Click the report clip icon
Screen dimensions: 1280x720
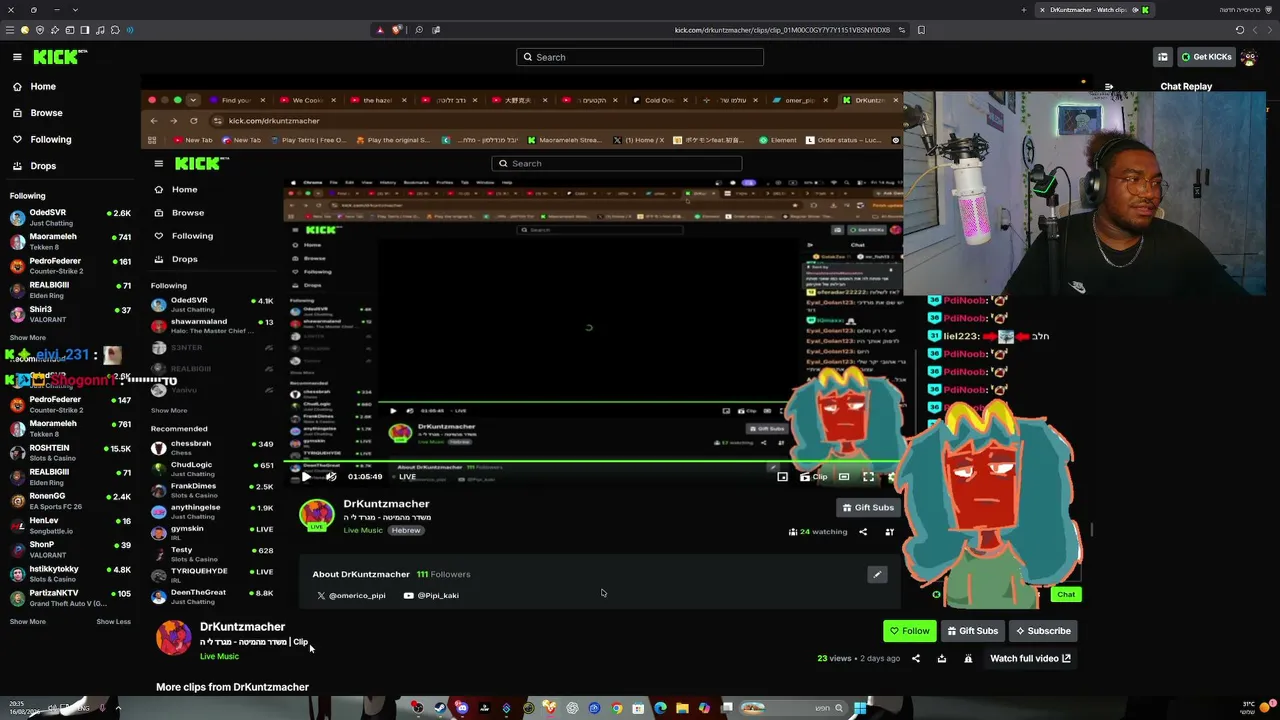tap(968, 659)
